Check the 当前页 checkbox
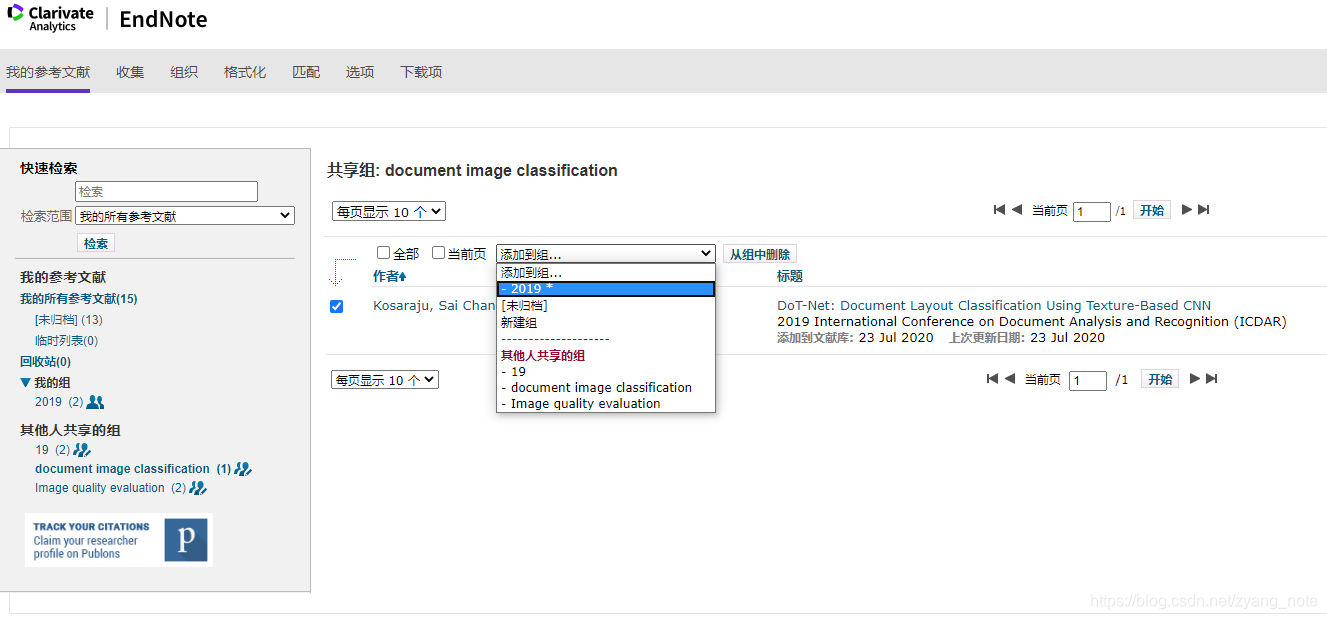1327x619 pixels. tap(438, 252)
